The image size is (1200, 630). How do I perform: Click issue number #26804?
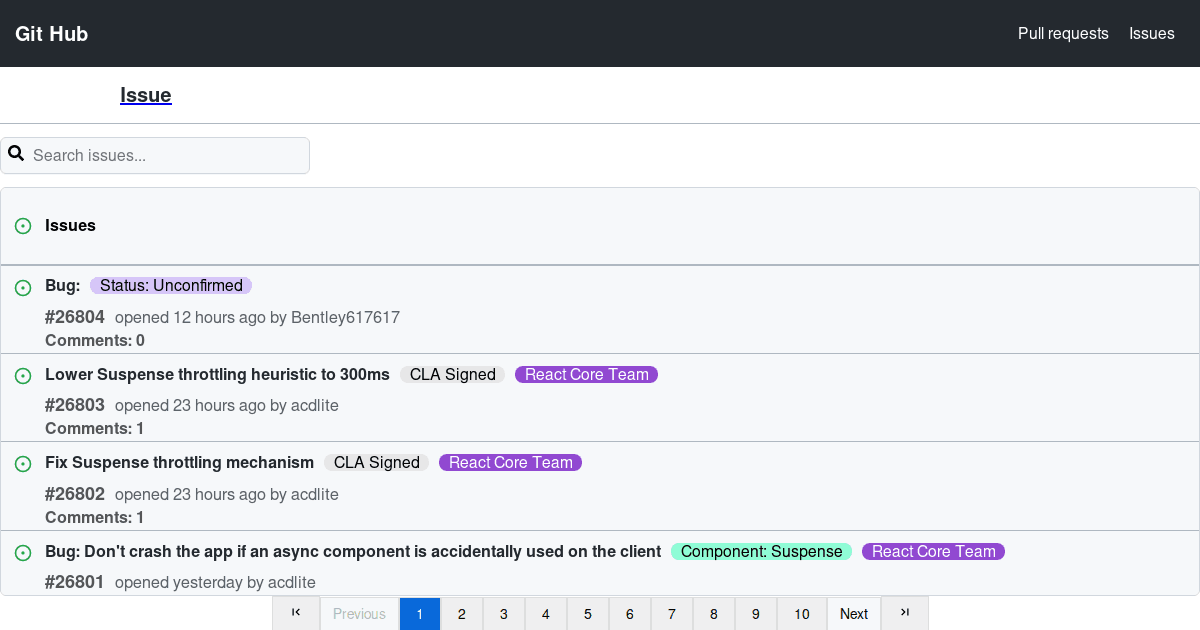click(x=75, y=317)
